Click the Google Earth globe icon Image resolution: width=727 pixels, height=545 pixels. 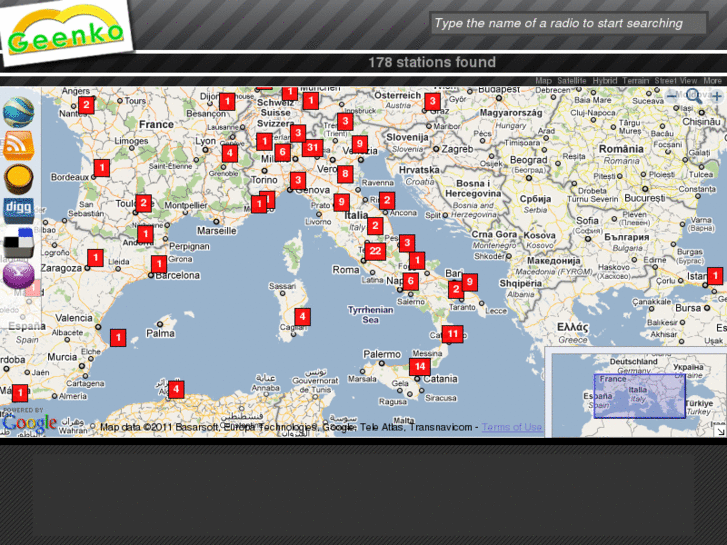19,112
